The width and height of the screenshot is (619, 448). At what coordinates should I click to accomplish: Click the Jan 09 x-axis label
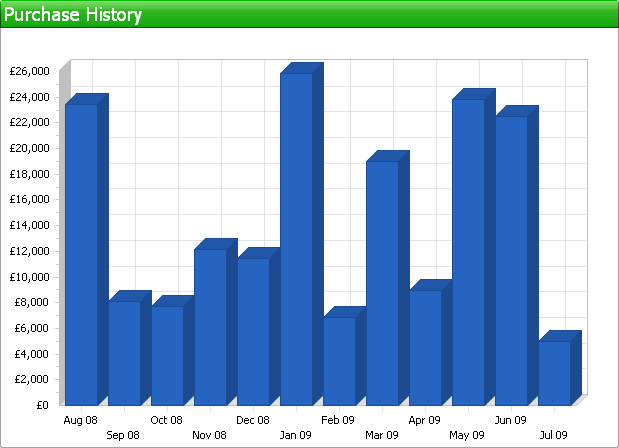tap(295, 435)
